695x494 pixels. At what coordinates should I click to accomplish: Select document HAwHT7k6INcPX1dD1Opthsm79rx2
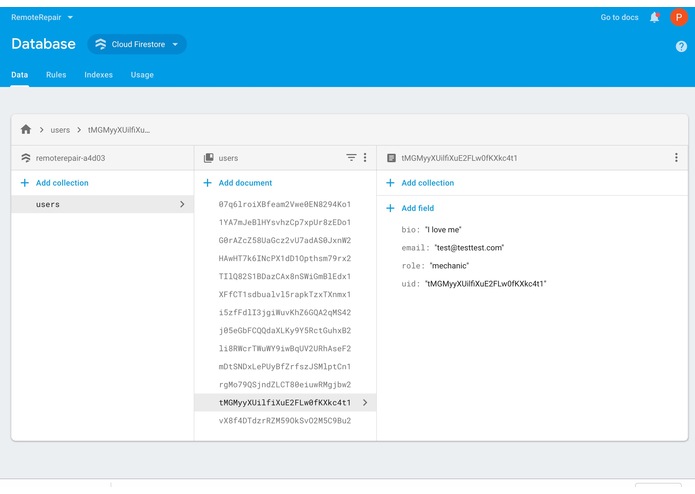pos(285,258)
